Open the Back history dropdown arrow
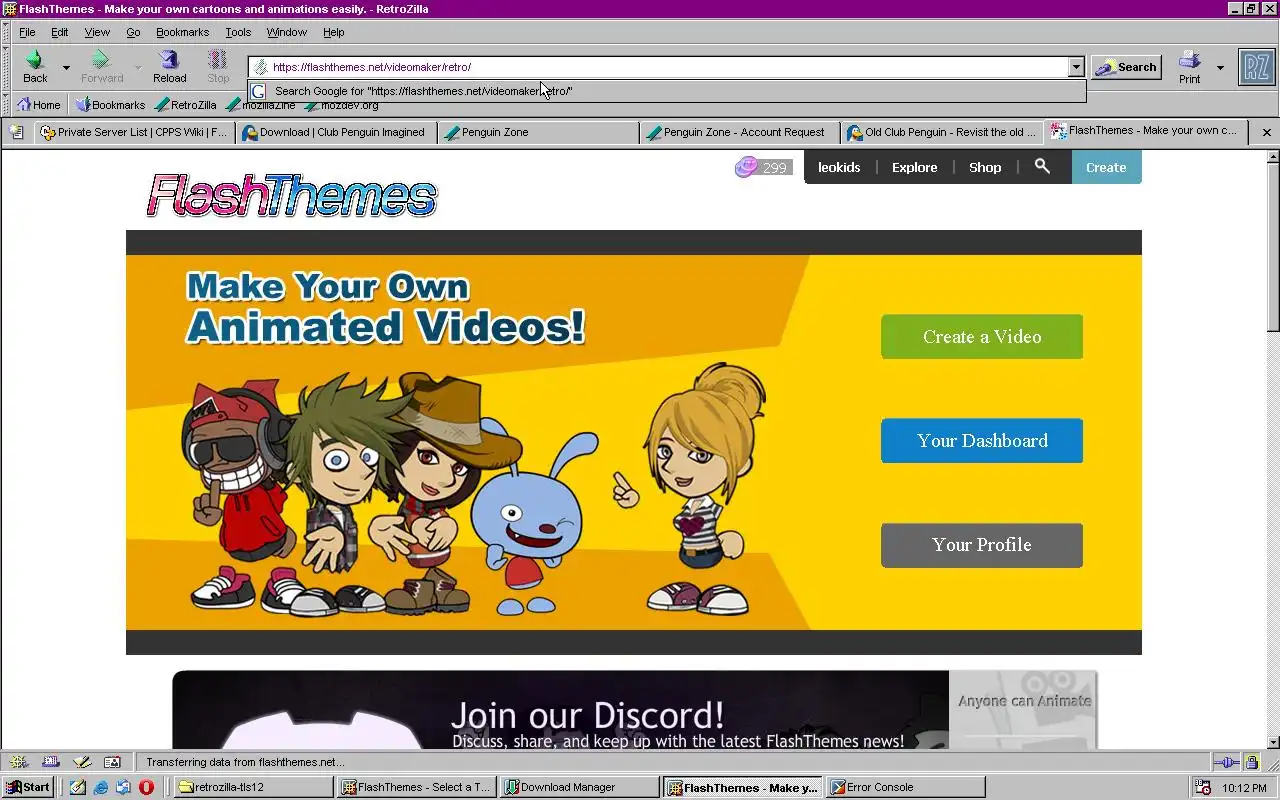 pyautogui.click(x=66, y=68)
